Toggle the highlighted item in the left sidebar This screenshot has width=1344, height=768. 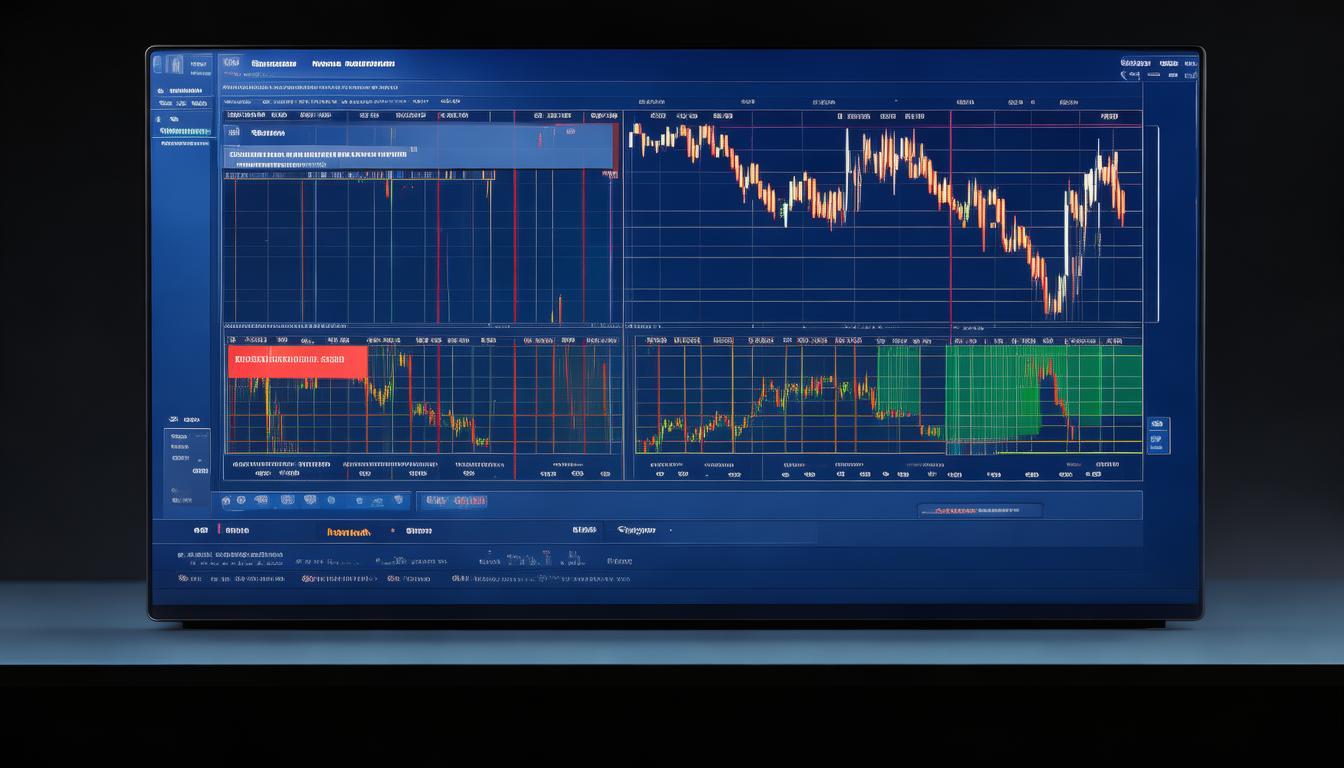click(184, 131)
